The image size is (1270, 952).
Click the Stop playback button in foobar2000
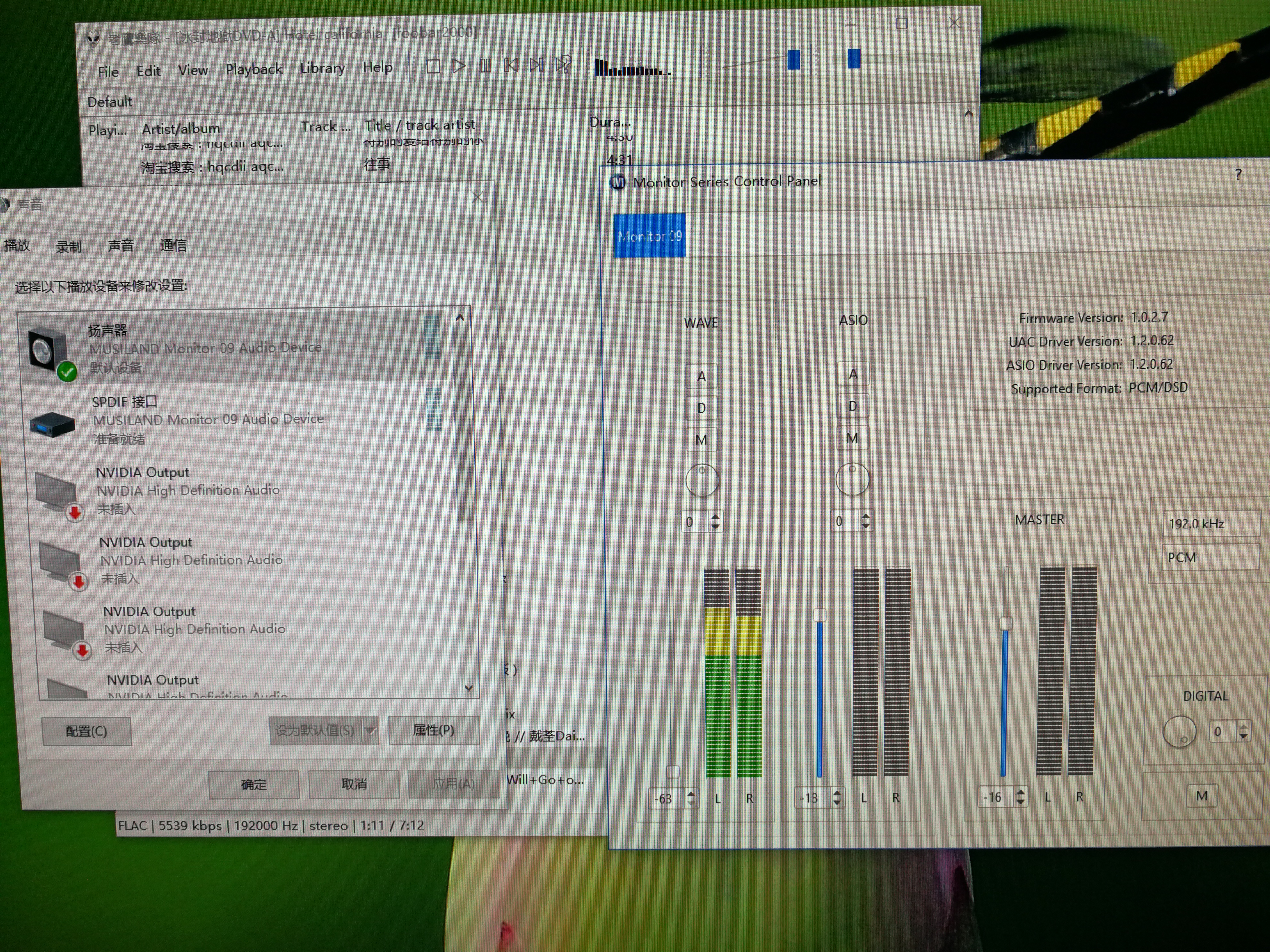click(x=433, y=67)
